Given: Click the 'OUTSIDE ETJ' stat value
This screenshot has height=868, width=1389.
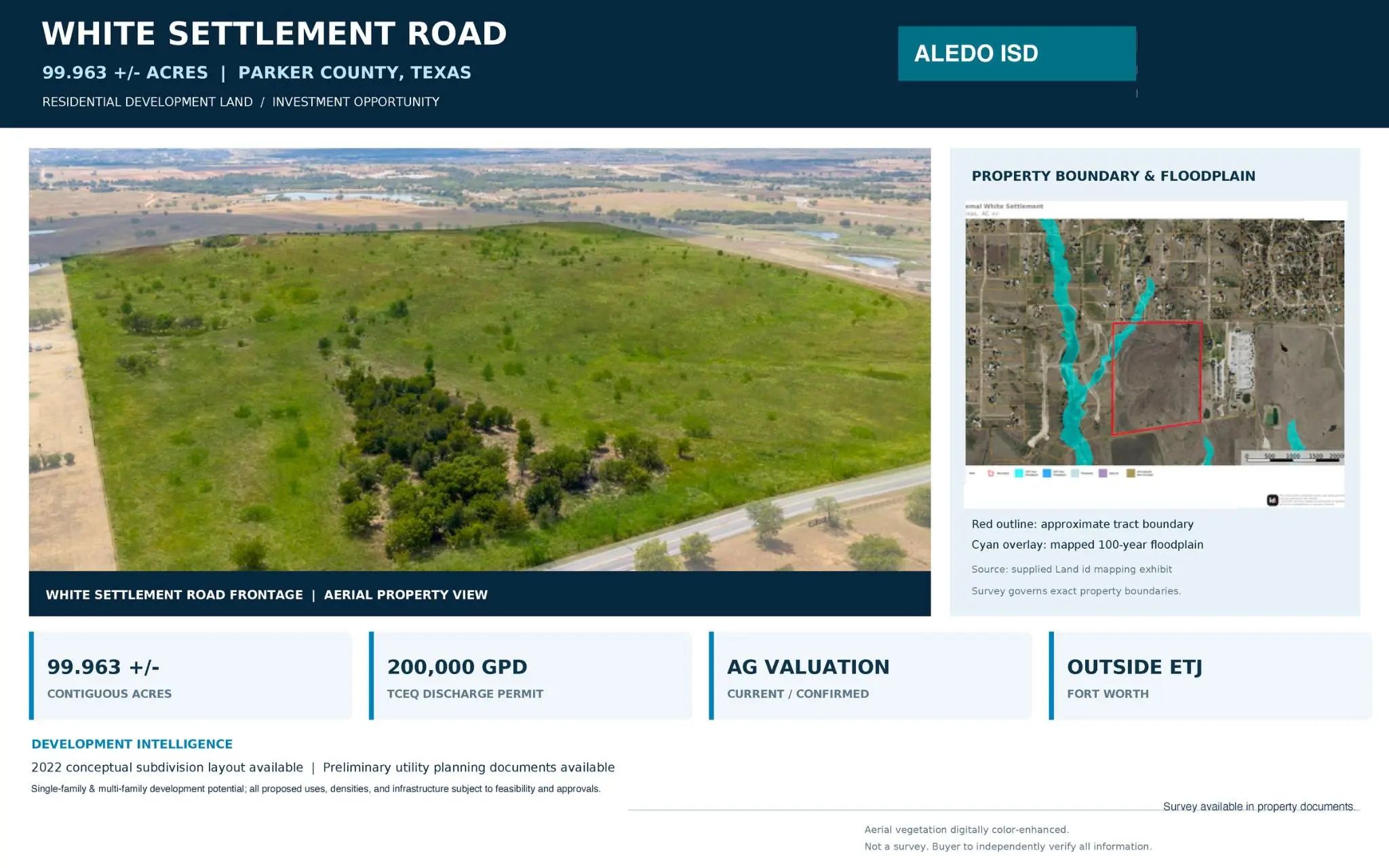Looking at the screenshot, I should pos(1135,667).
